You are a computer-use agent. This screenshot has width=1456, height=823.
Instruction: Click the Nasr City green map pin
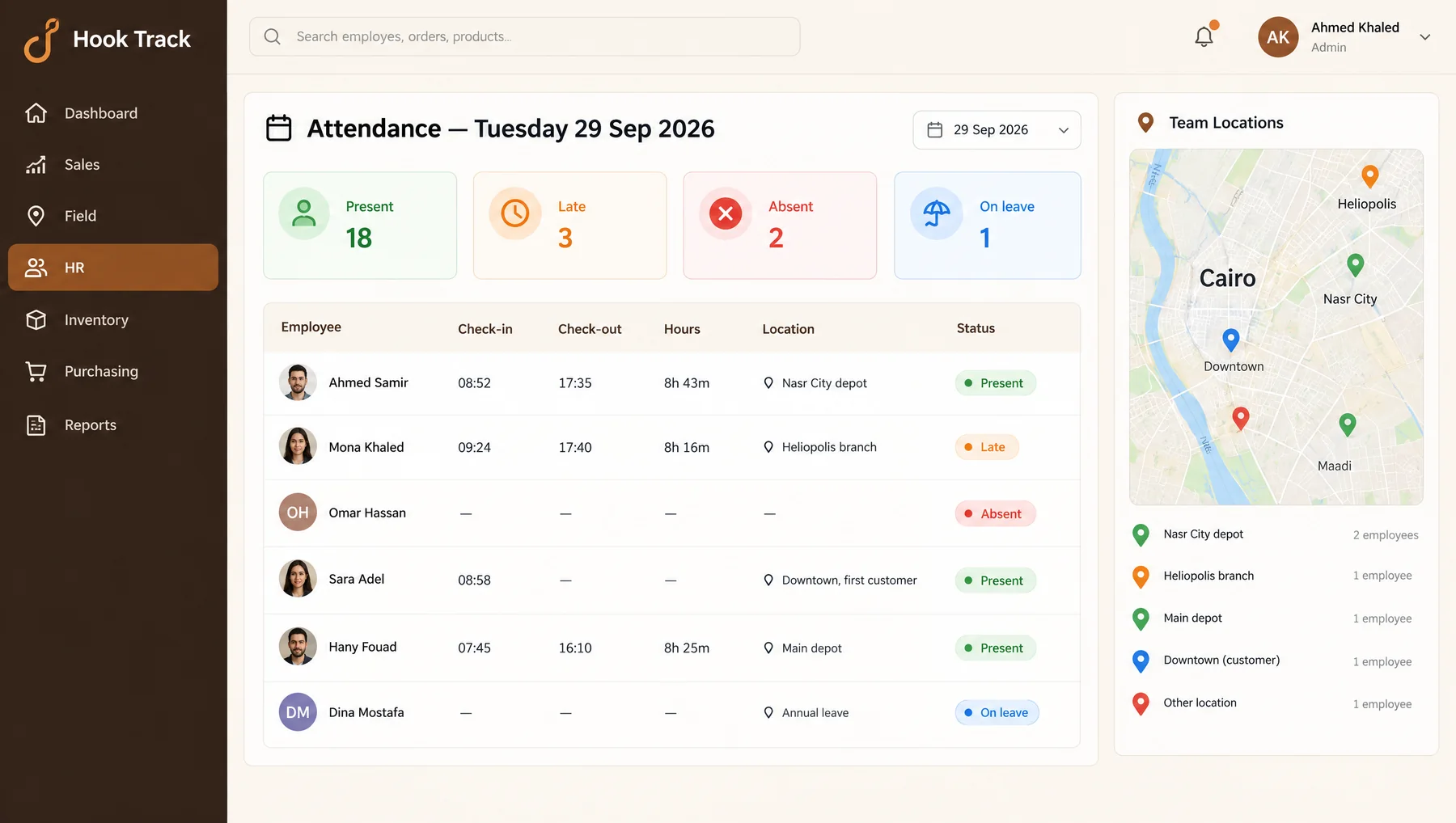(1356, 264)
